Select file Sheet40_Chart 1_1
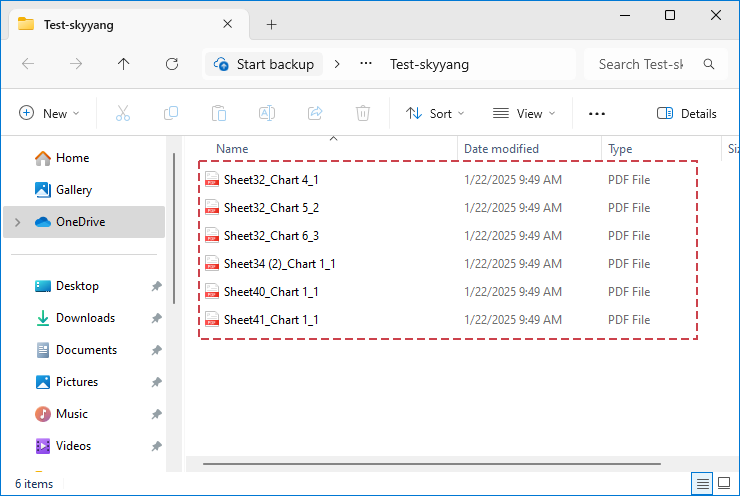 pos(271,292)
